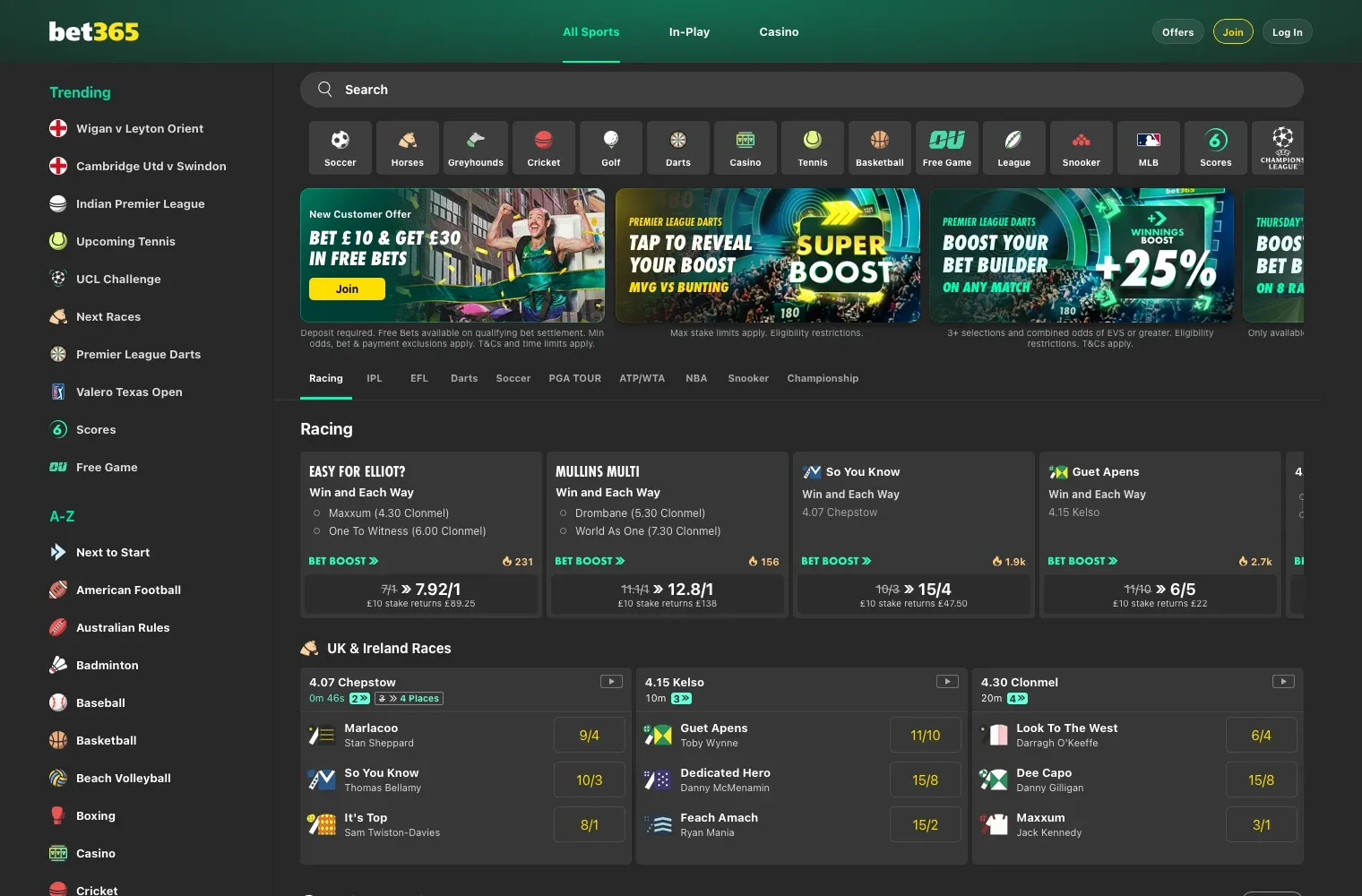This screenshot has width=1362, height=896.
Task: Click the search magnifier icon
Action: [x=325, y=90]
